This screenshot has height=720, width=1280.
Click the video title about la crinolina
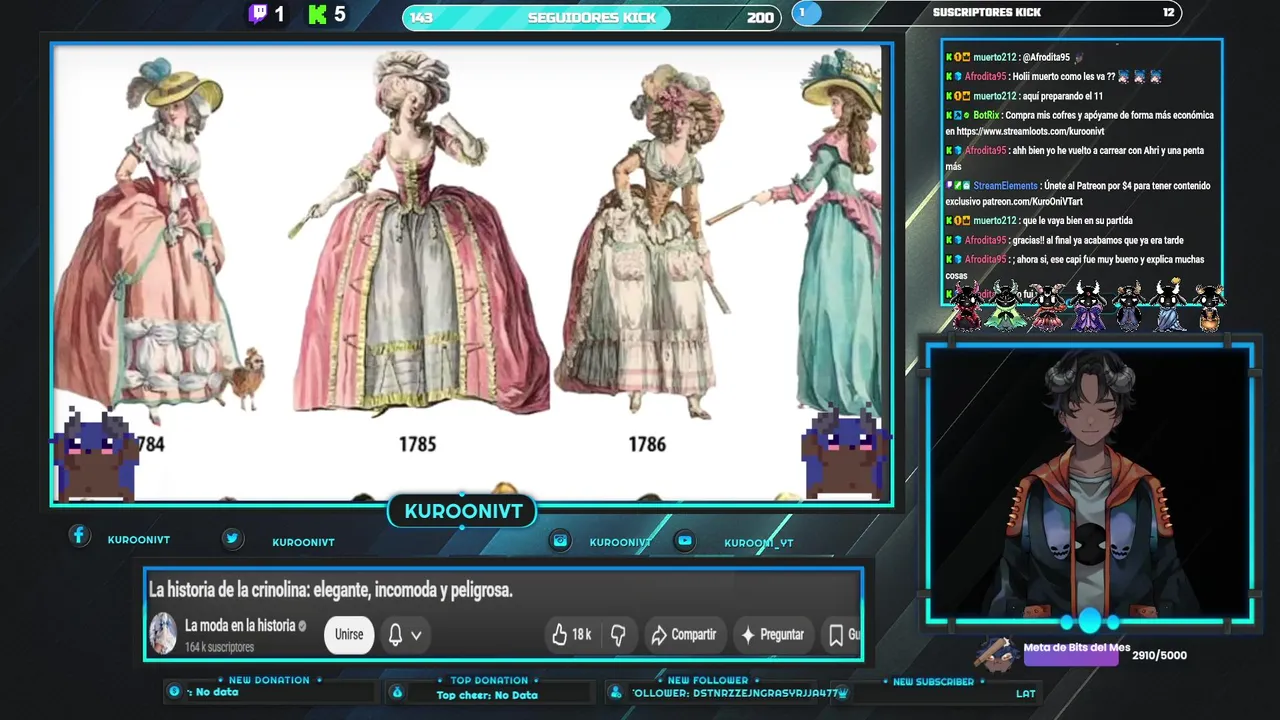(x=331, y=590)
